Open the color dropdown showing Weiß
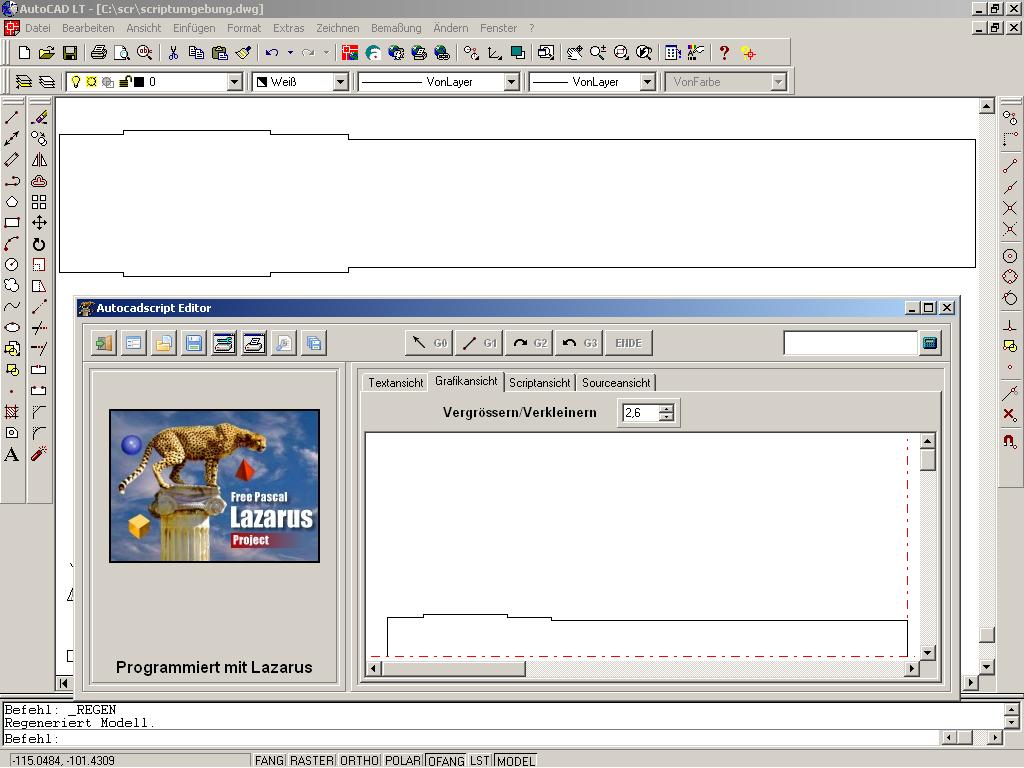1024x768 pixels. [x=340, y=82]
